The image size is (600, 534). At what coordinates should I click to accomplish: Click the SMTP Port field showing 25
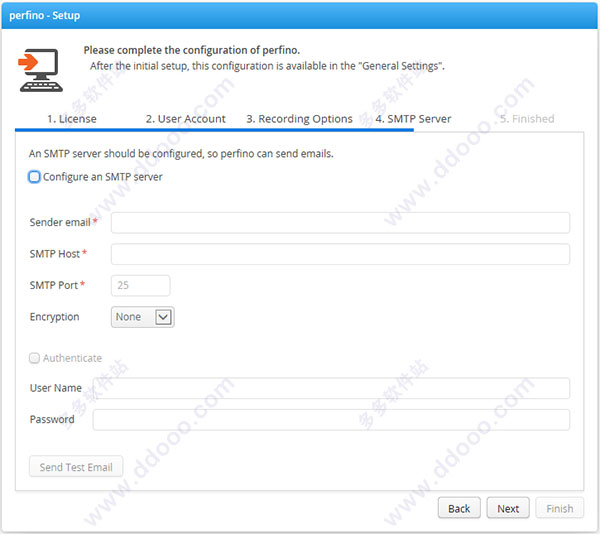pyautogui.click(x=140, y=285)
